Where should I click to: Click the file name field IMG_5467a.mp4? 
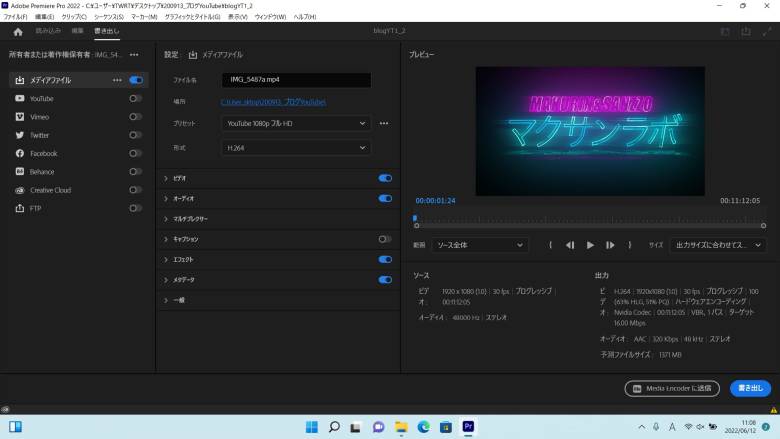click(x=296, y=80)
